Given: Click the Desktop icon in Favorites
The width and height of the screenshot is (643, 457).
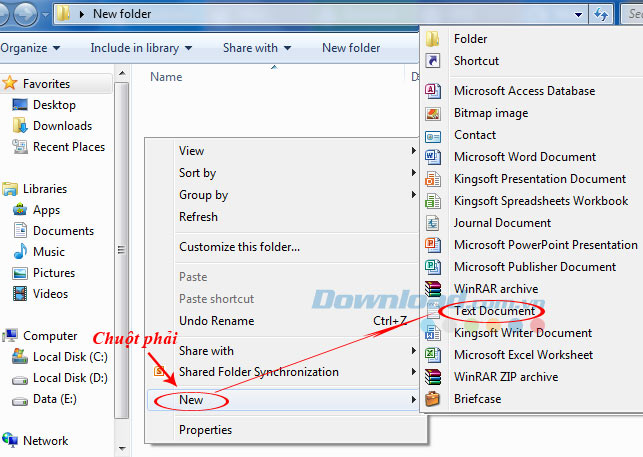Looking at the screenshot, I should click(20, 105).
